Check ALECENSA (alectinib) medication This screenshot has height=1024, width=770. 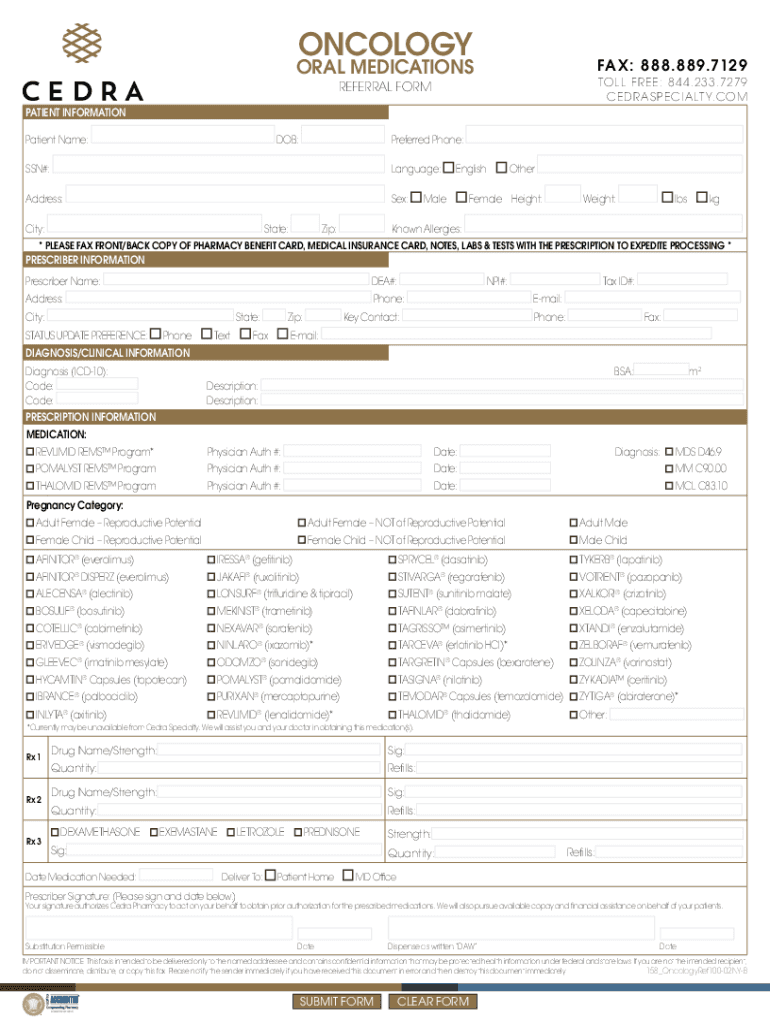30,594
